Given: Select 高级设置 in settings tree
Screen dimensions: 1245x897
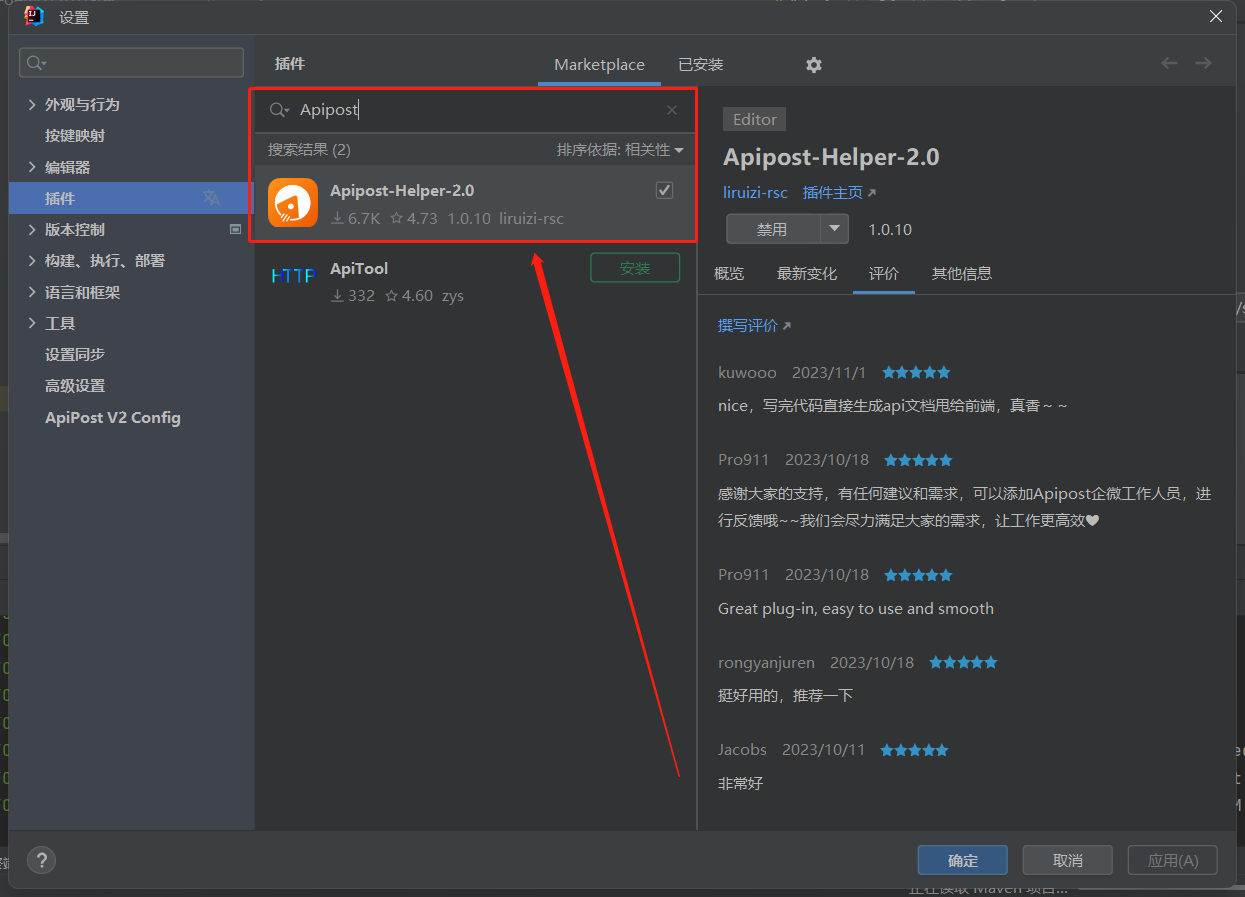Looking at the screenshot, I should coord(75,385).
